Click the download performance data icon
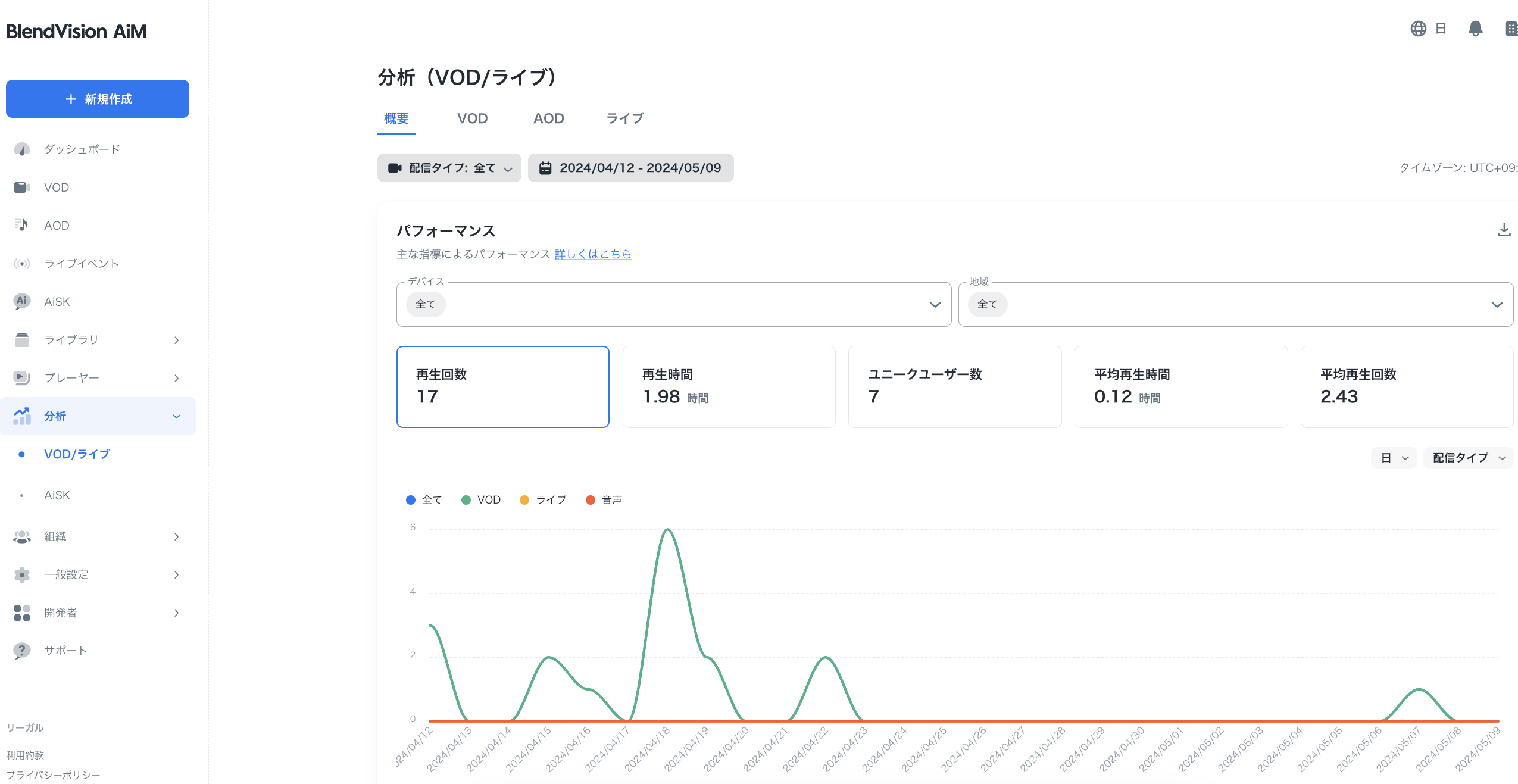The height and width of the screenshot is (784, 1518). 1504,230
